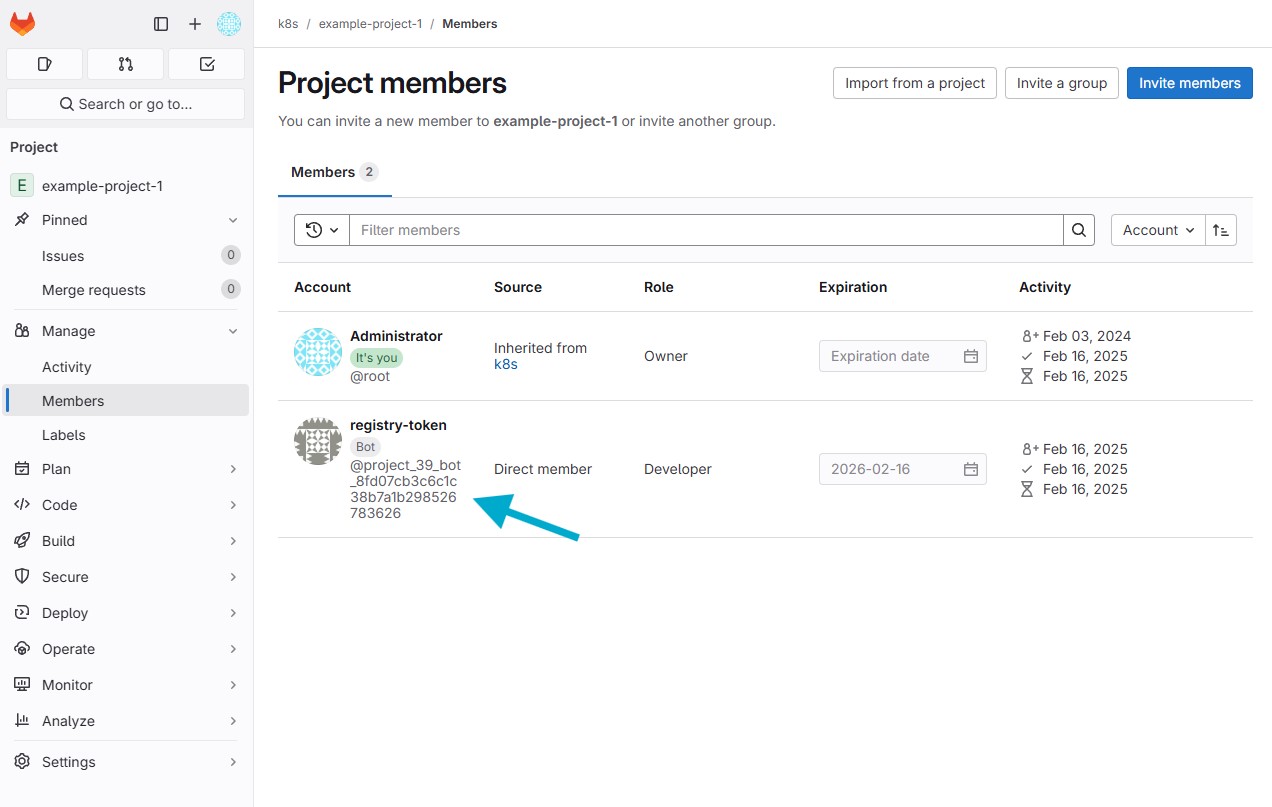The image size is (1272, 807).
Task: Click the Filter members input field
Action: tap(705, 230)
